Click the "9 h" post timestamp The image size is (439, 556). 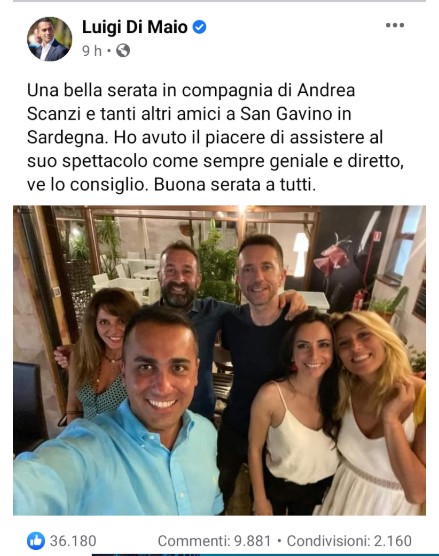(92, 51)
